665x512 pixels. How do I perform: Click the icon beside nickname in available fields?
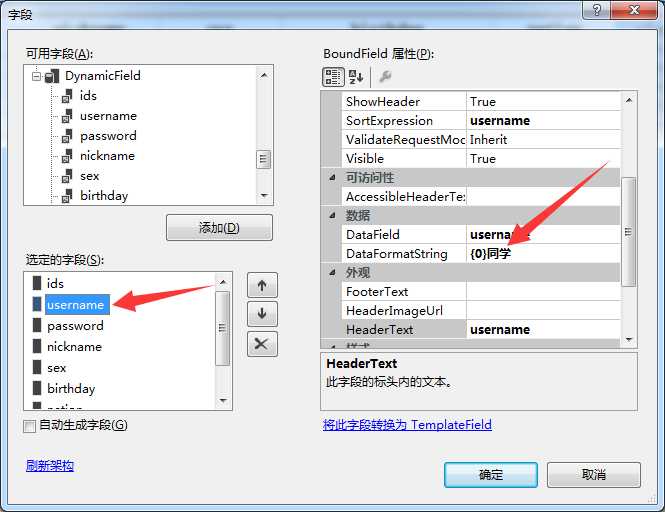[x=67, y=156]
